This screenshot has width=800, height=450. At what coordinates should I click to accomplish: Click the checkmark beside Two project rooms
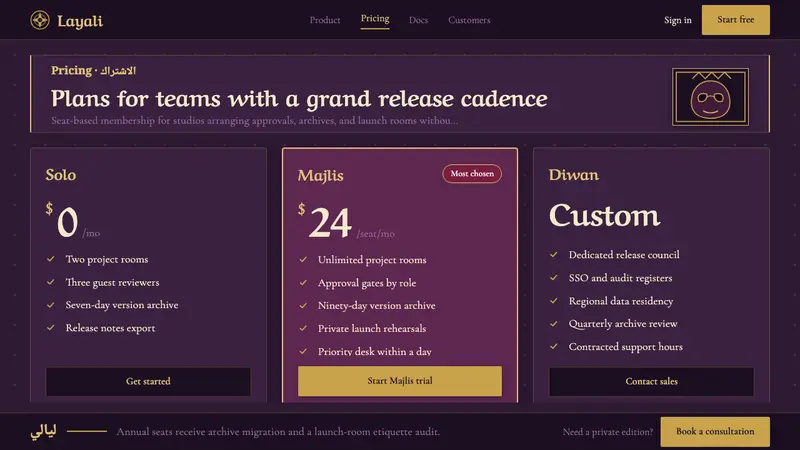point(51,259)
